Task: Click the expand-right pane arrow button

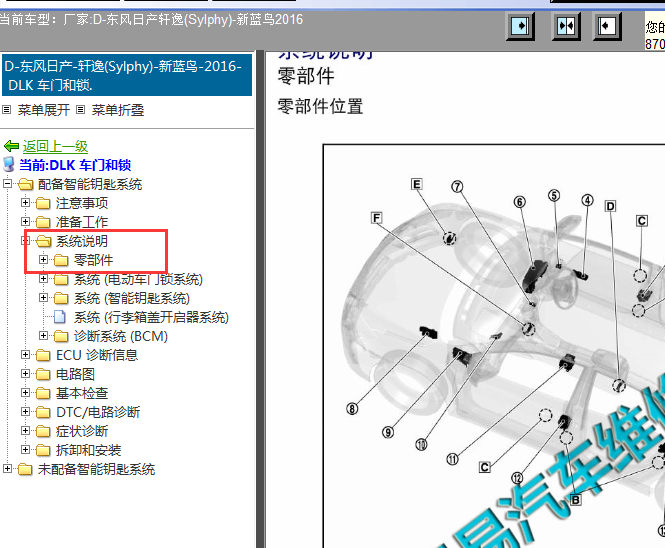Action: point(520,26)
